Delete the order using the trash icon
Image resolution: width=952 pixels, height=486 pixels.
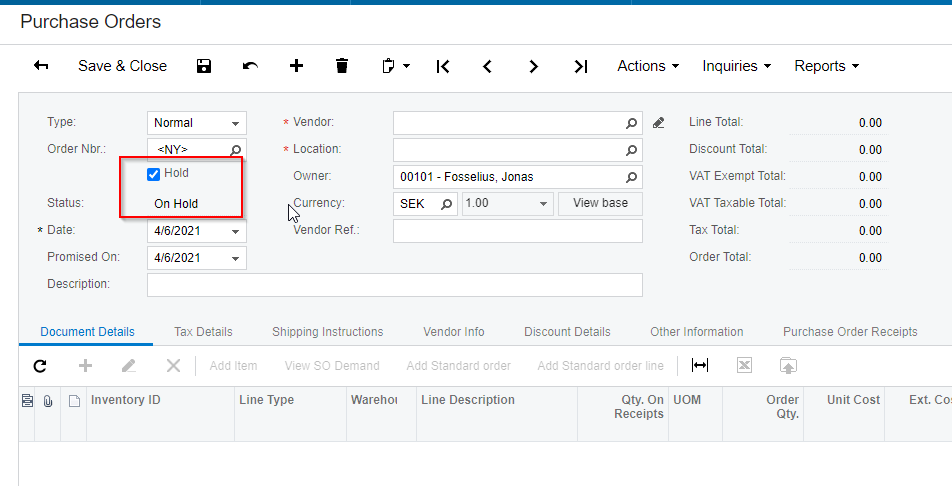(342, 66)
